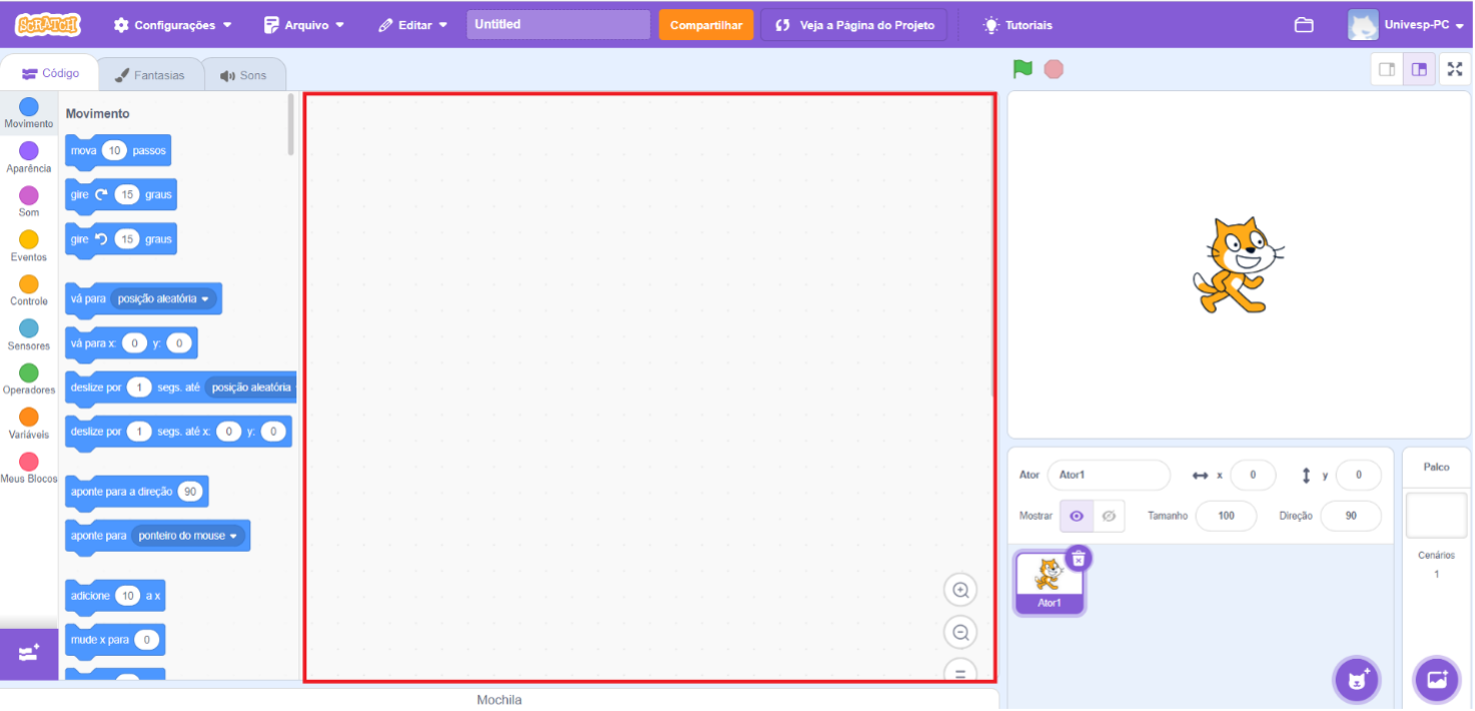Open the Eventos block category
Viewport: 1475px width, 711px height.
29,247
